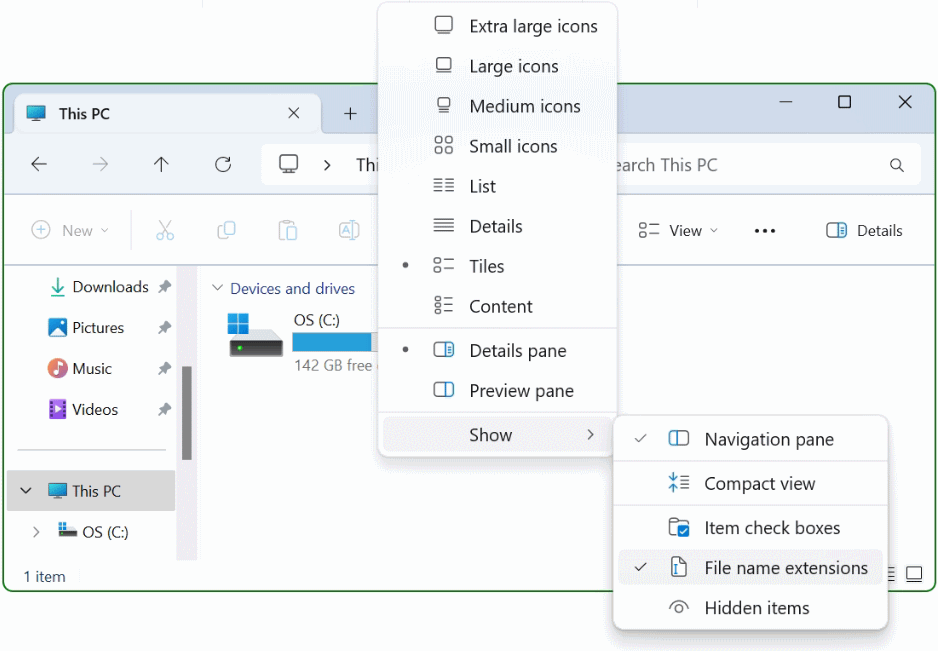Select the Copy icon in toolbar

226,230
